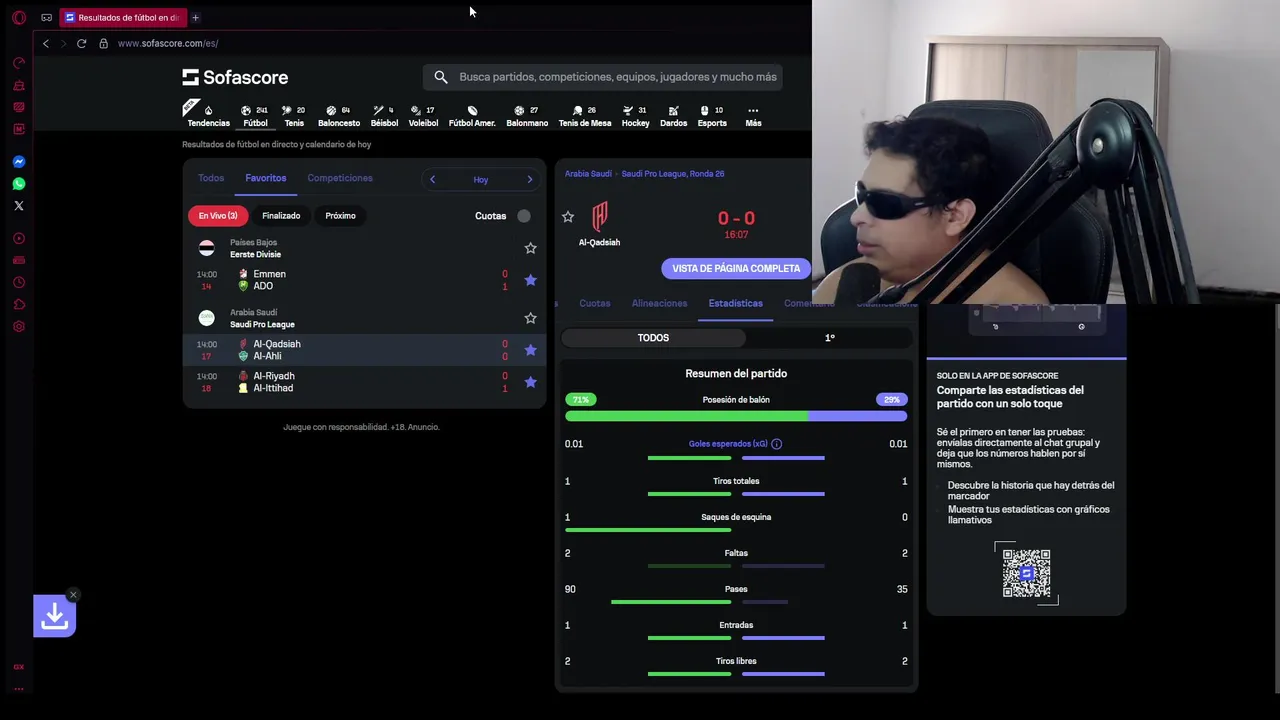Viewport: 1280px width, 720px height.
Task: Open WhatsApp in the browser sidebar
Action: coord(18,183)
